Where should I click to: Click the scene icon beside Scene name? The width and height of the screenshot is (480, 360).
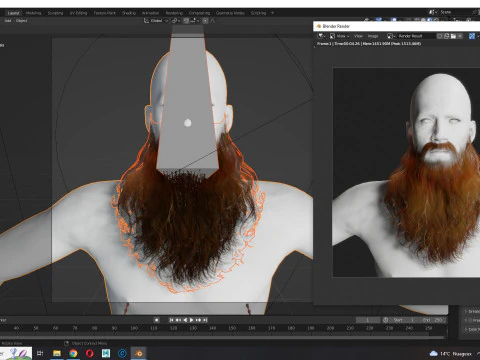(x=433, y=12)
